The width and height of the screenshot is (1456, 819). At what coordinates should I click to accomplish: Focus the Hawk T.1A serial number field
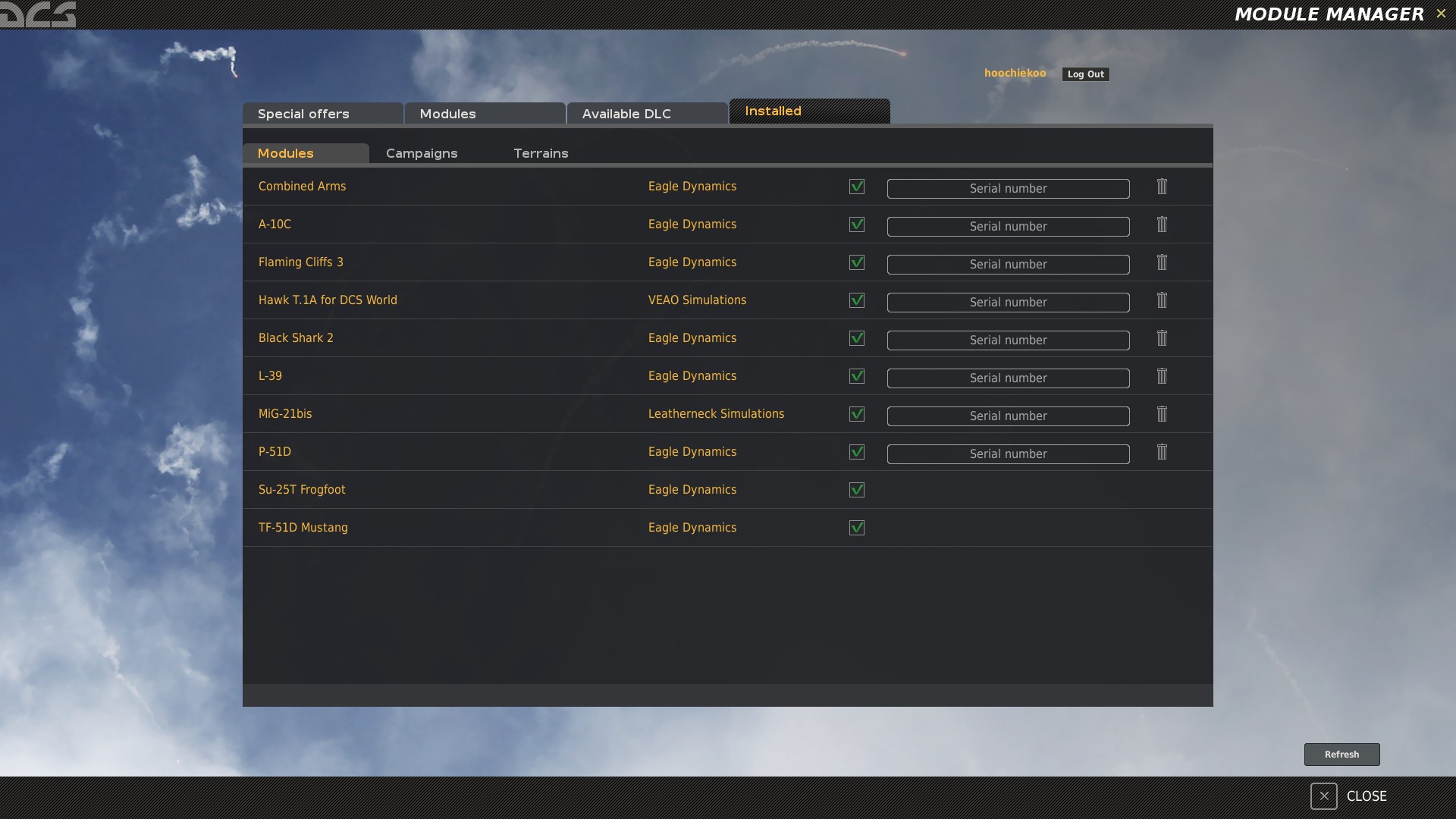point(1008,303)
